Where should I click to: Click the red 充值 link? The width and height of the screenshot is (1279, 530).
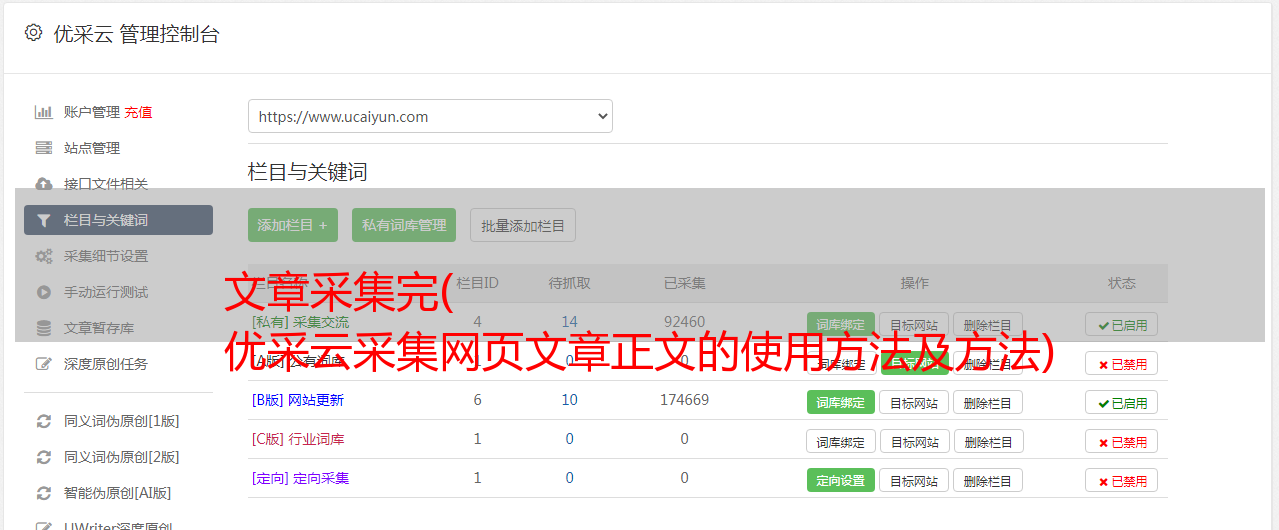139,112
